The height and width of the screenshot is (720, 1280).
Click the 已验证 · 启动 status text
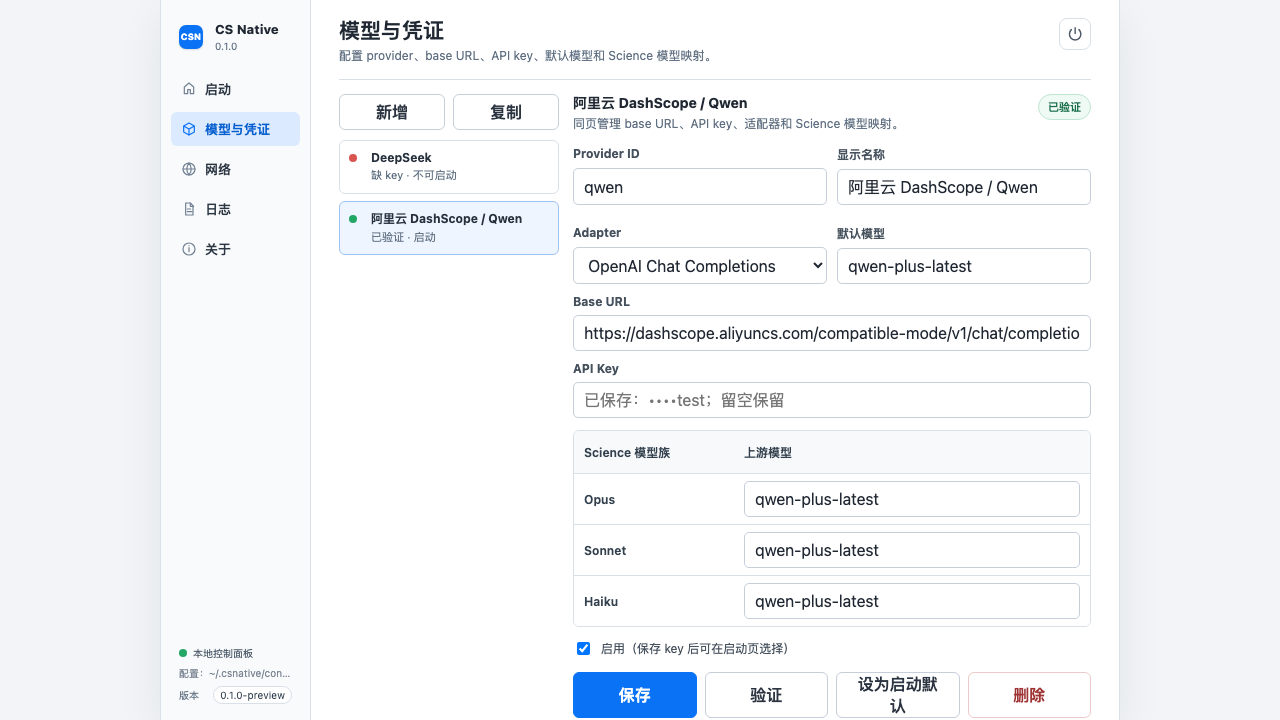pyautogui.click(x=404, y=237)
